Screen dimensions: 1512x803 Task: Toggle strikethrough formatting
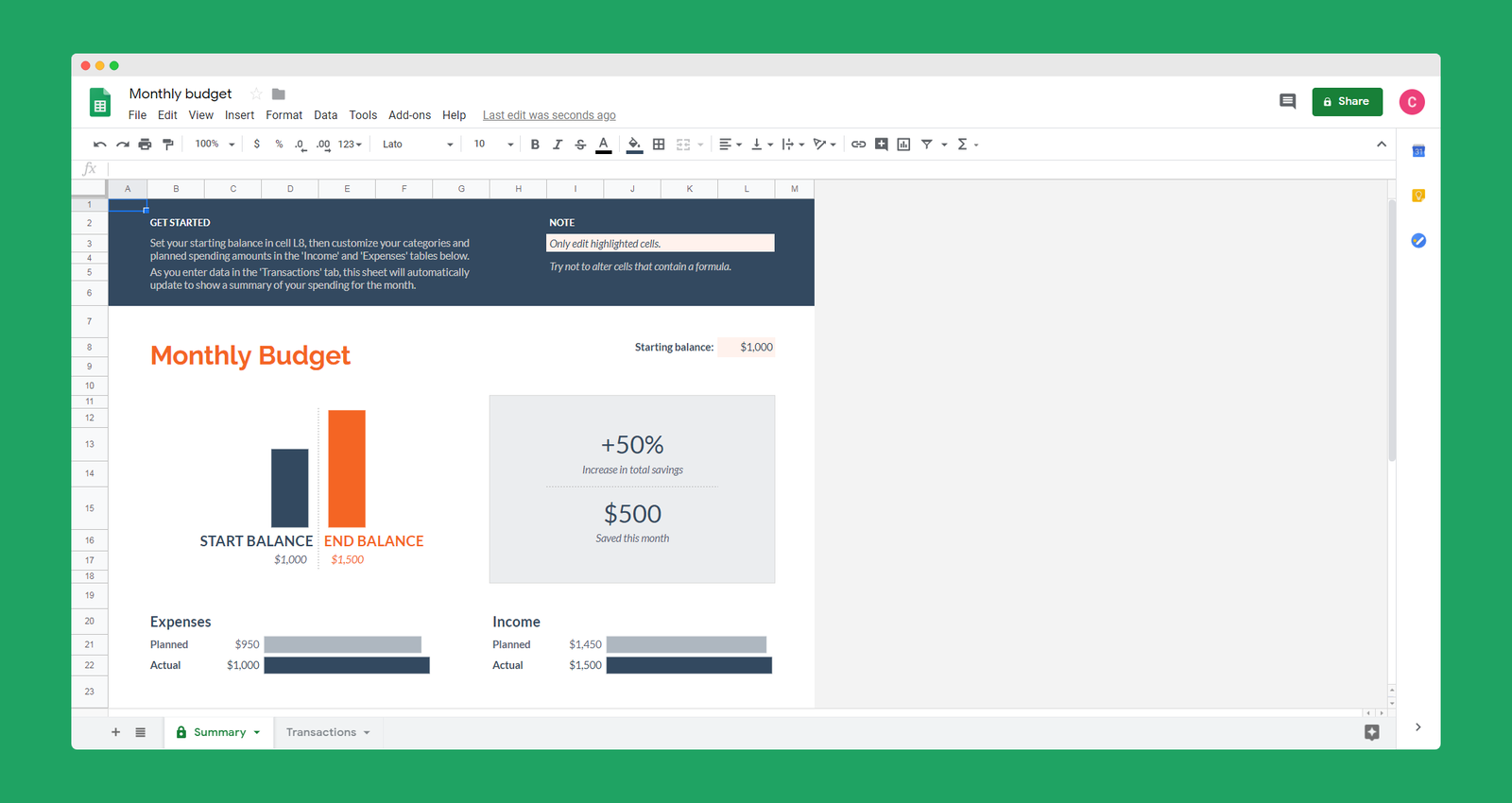tap(580, 145)
